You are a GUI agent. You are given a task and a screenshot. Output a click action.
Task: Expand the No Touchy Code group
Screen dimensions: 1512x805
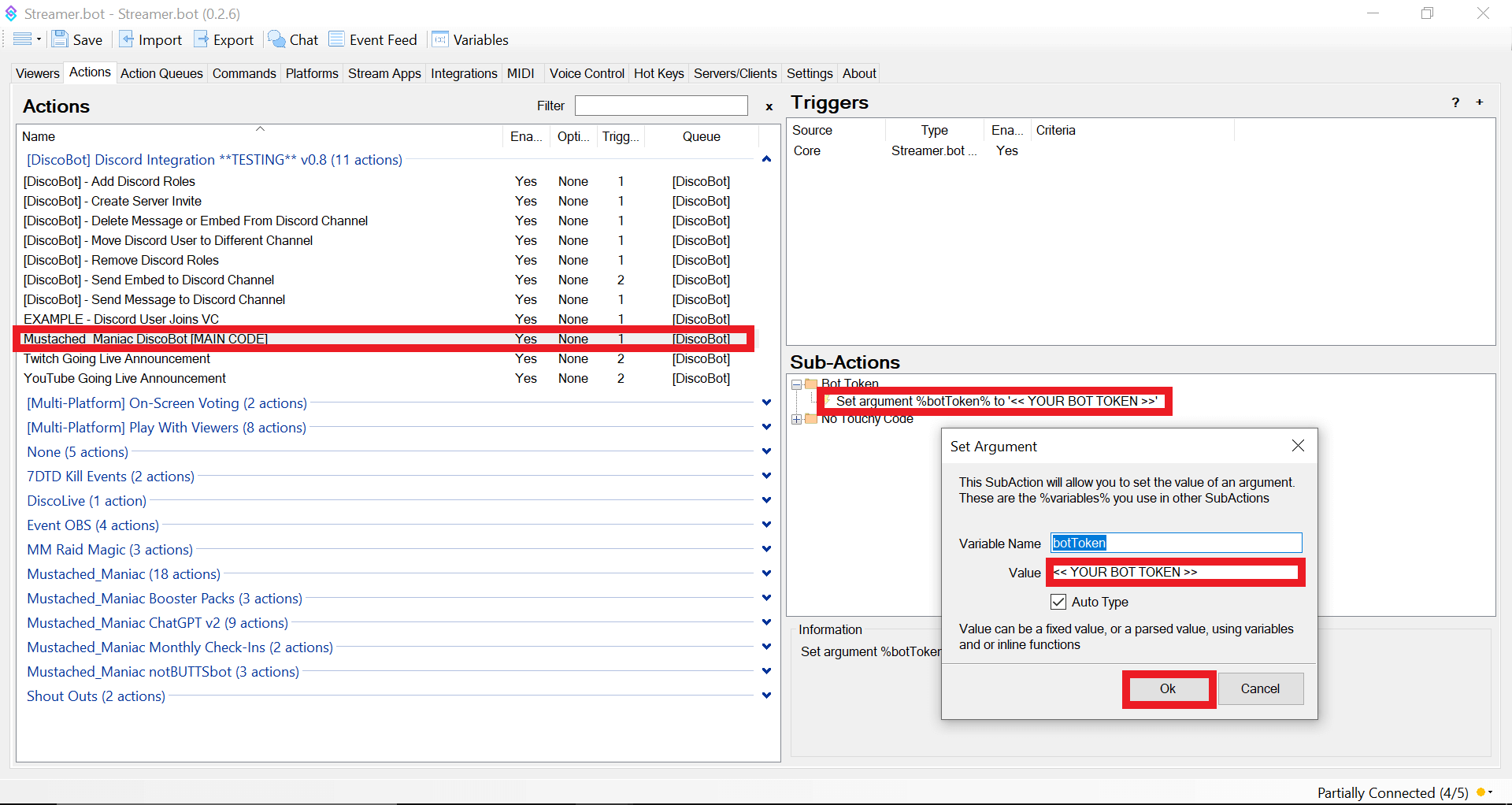(796, 419)
